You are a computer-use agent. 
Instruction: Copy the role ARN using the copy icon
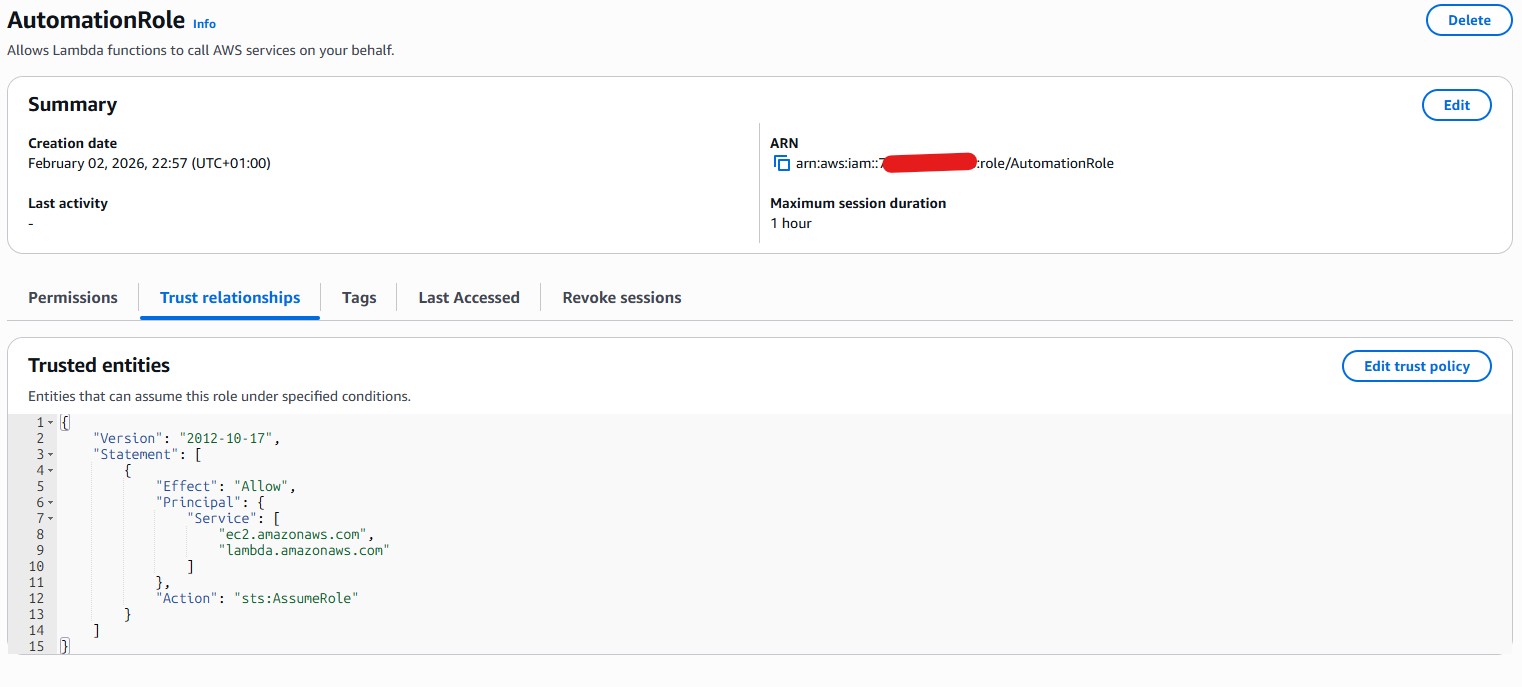[782, 163]
